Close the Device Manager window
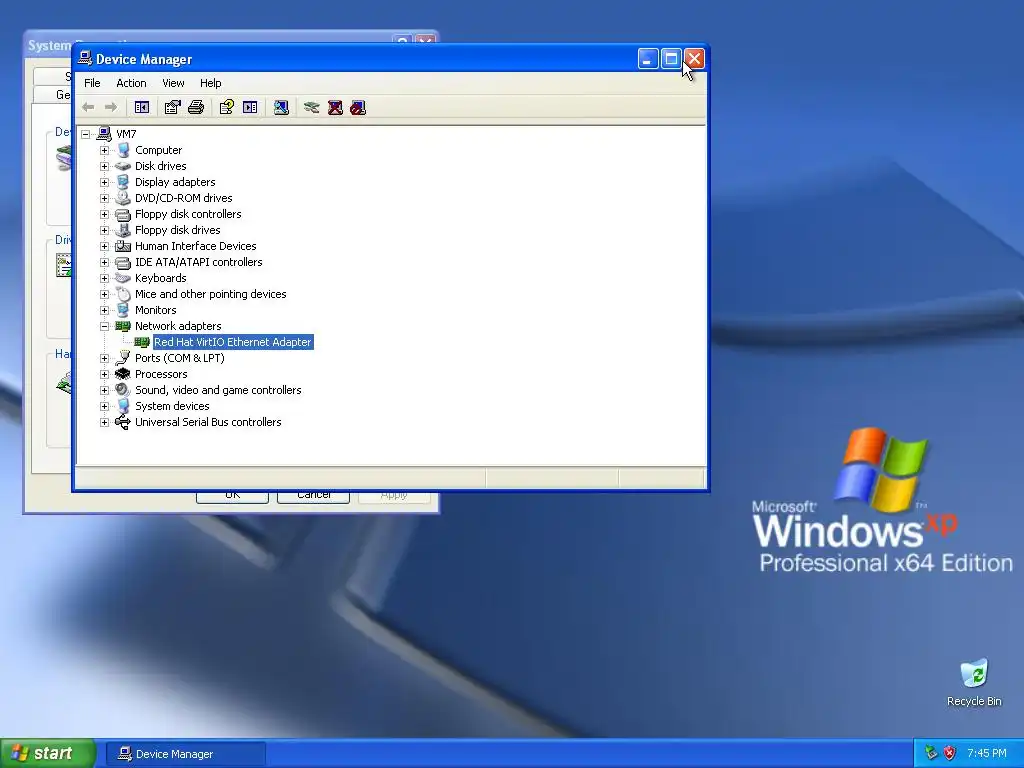This screenshot has height=768, width=1024. click(694, 59)
